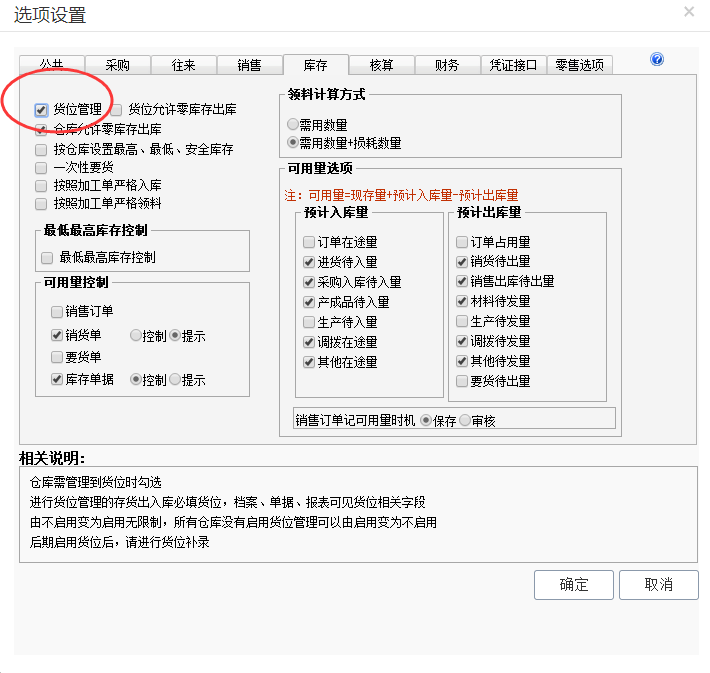The image size is (710, 673).
Task: Click the 确定 button
Action: tap(573, 585)
